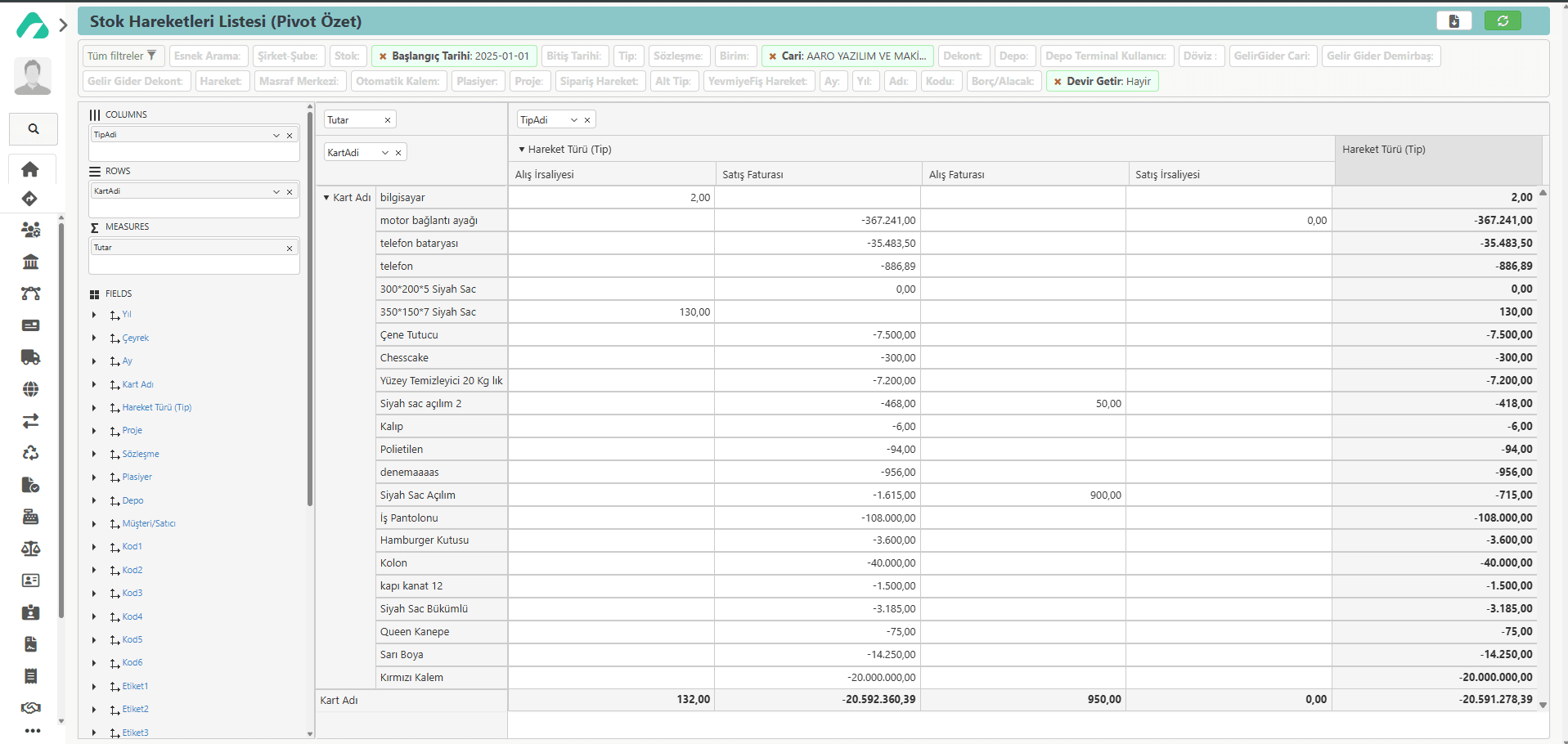Screen dimensions: 1568x744
Task: Click the green refresh button
Action: (x=1502, y=21)
